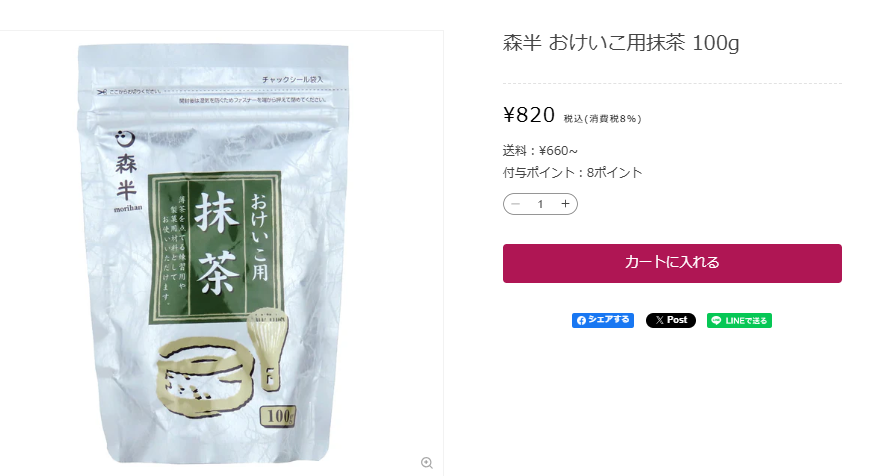
Task: Click the gold 100g badge on package
Action: (278, 416)
